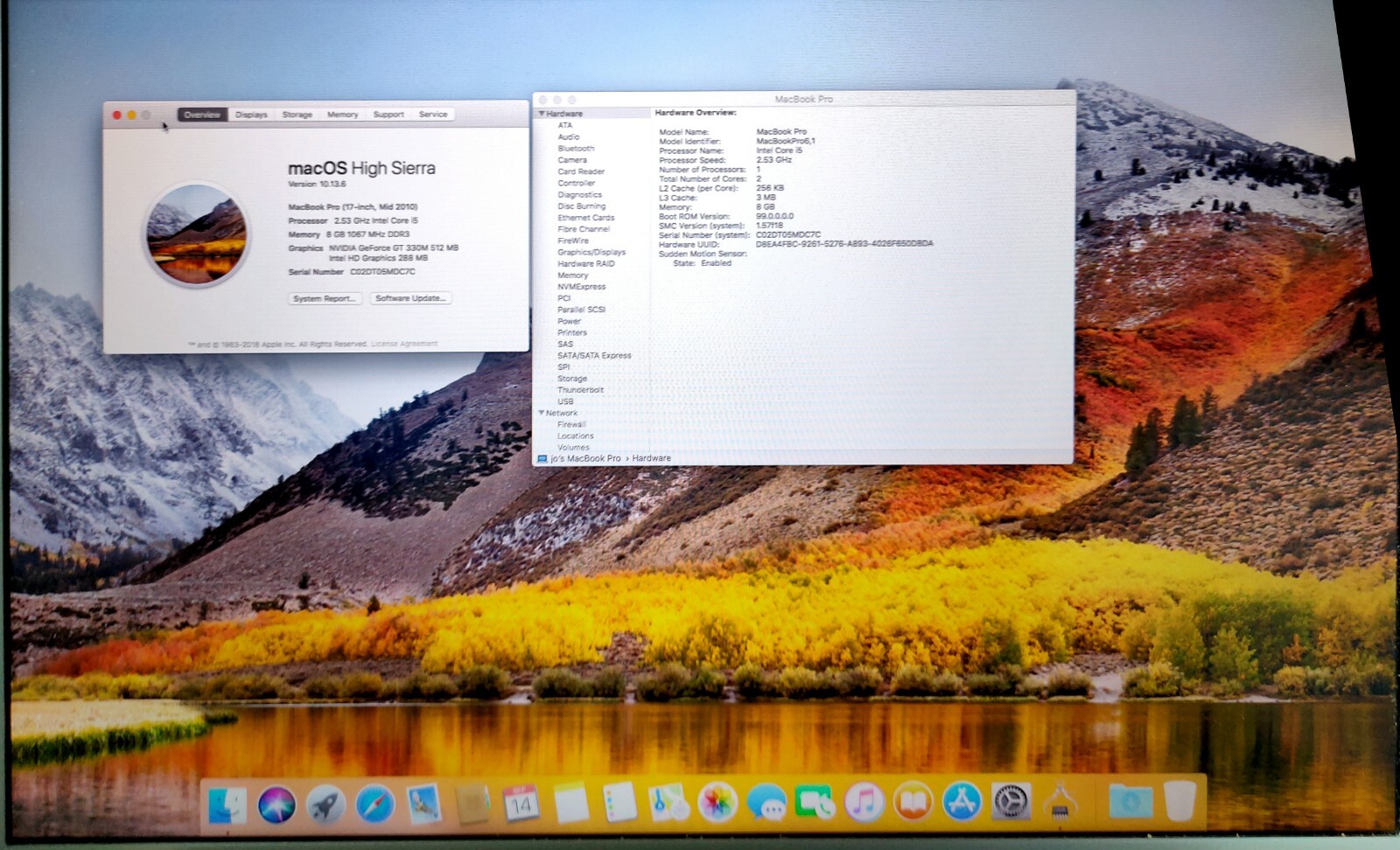
Task: Open System Preferences gear in dock
Action: tap(1011, 802)
